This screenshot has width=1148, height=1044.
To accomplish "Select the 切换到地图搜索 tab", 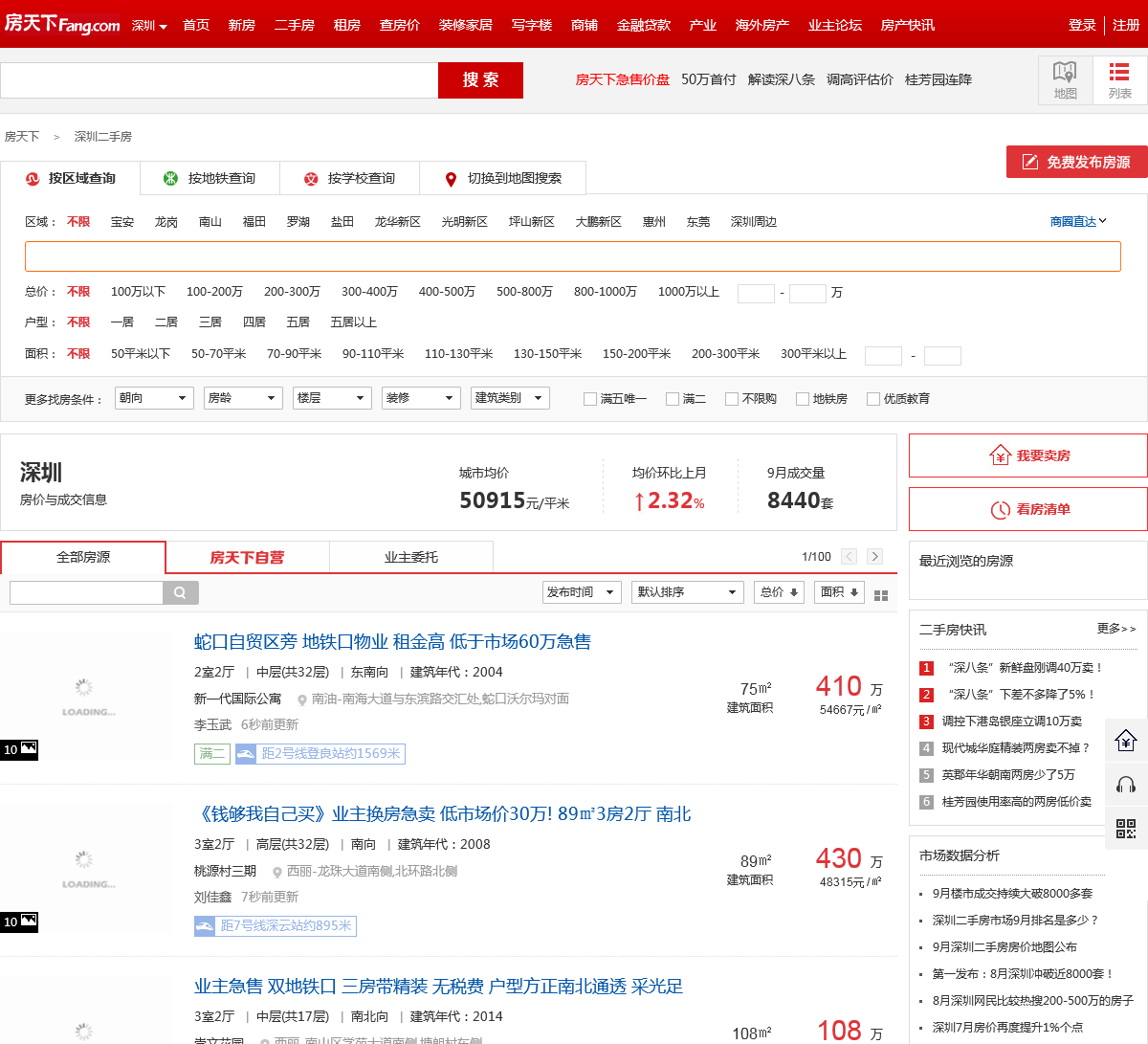I will click(503, 178).
